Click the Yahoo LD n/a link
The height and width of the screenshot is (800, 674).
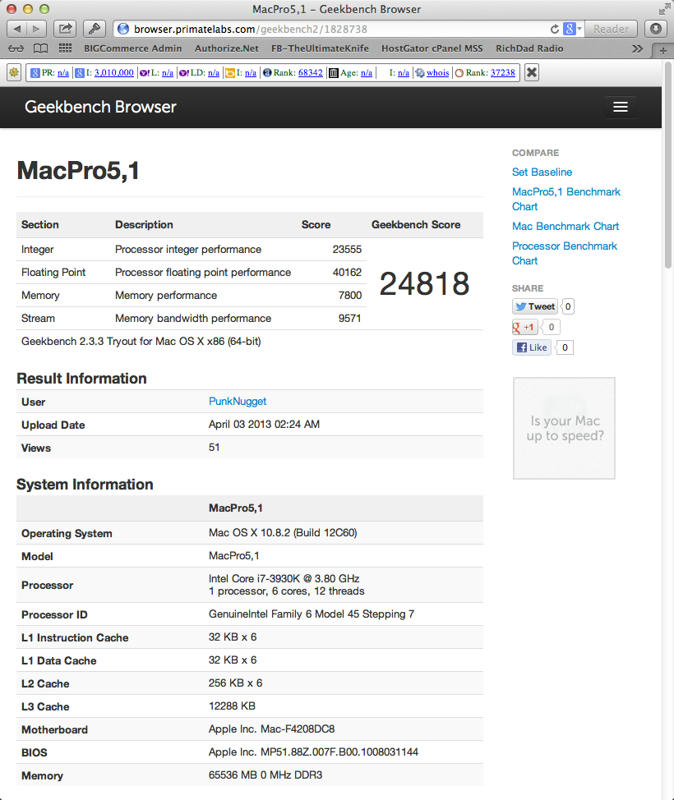[214, 73]
